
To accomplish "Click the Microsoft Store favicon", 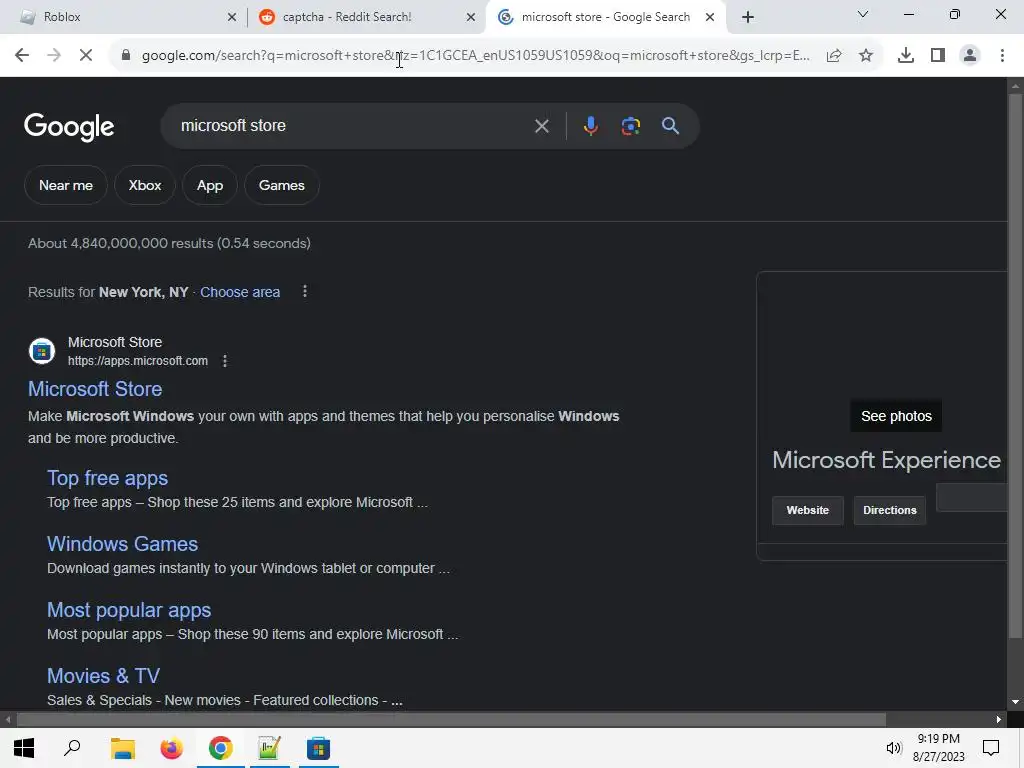I will (42, 351).
